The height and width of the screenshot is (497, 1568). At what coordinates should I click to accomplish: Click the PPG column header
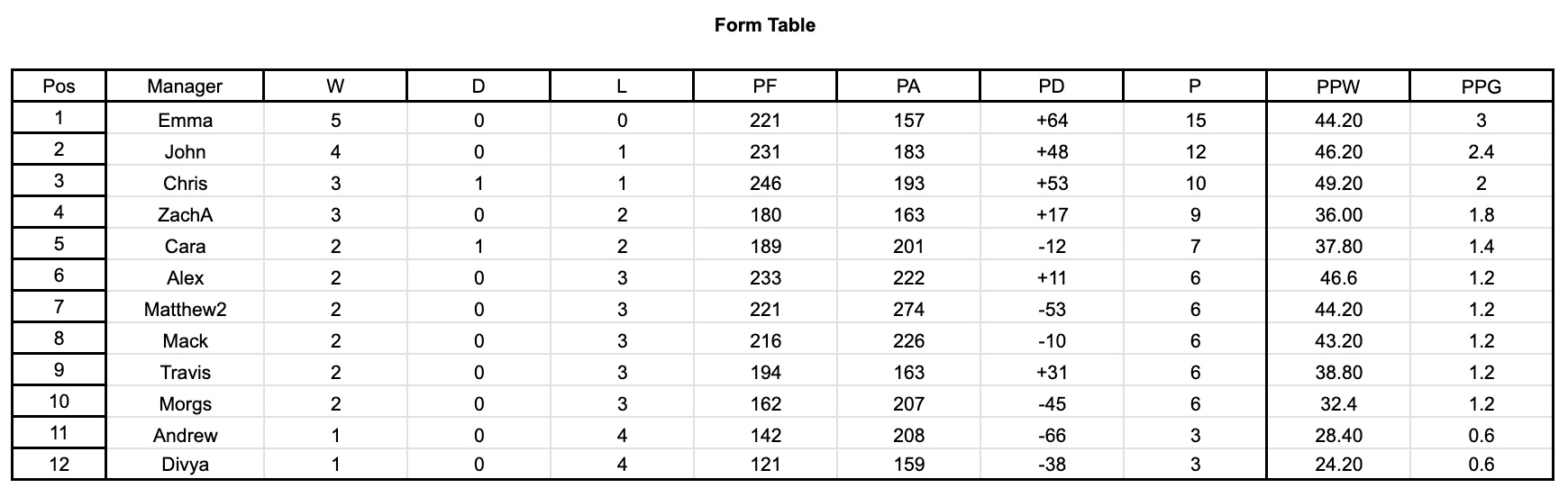click(1481, 86)
